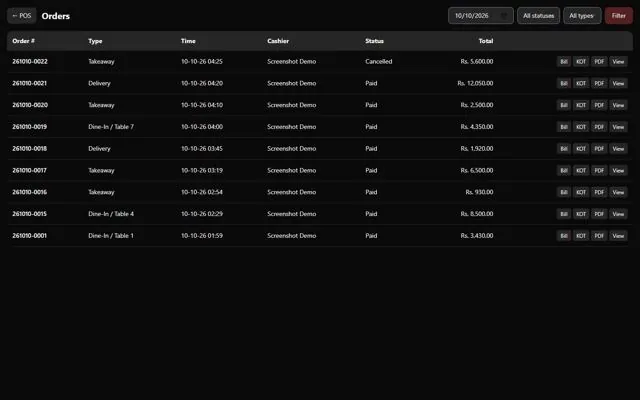640x400 pixels.
Task: Select the Rs. 12,050.00 total
Action: 475,83
